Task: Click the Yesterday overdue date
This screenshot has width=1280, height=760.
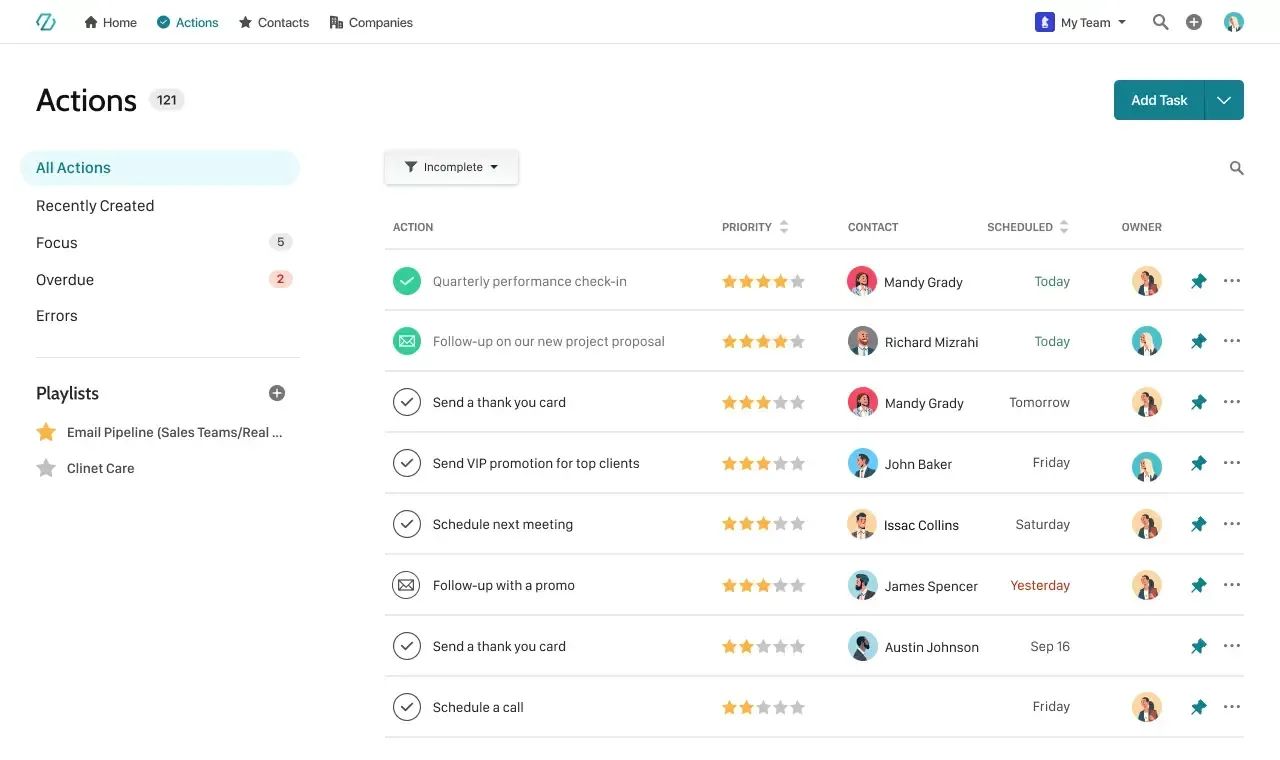Action: point(1040,585)
